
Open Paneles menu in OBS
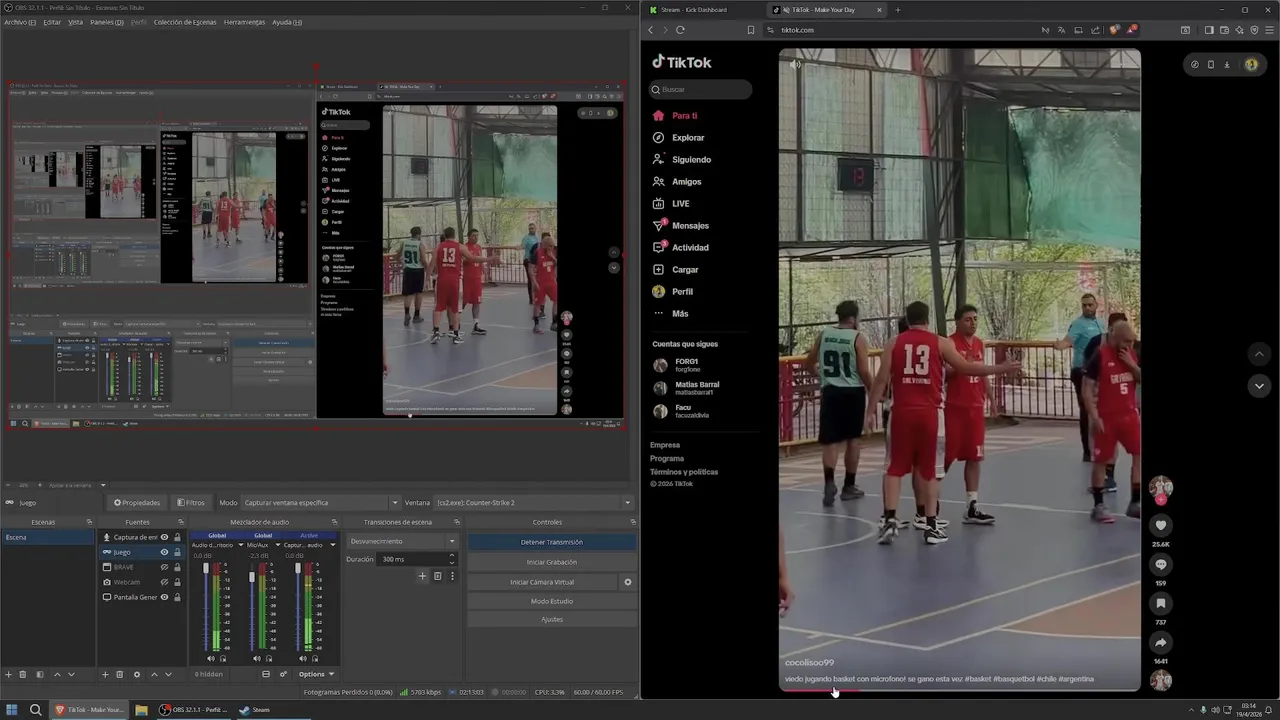108,22
